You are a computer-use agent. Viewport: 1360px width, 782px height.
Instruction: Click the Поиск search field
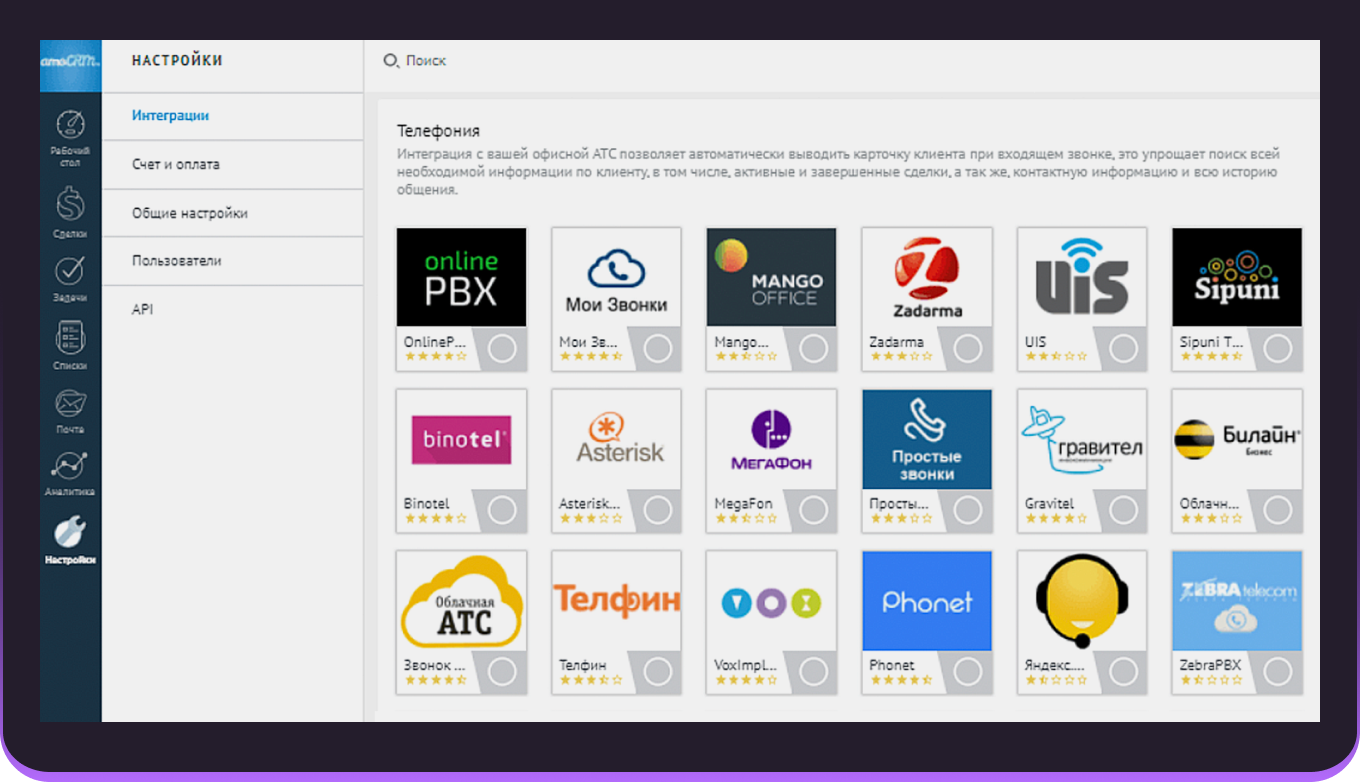tap(426, 61)
